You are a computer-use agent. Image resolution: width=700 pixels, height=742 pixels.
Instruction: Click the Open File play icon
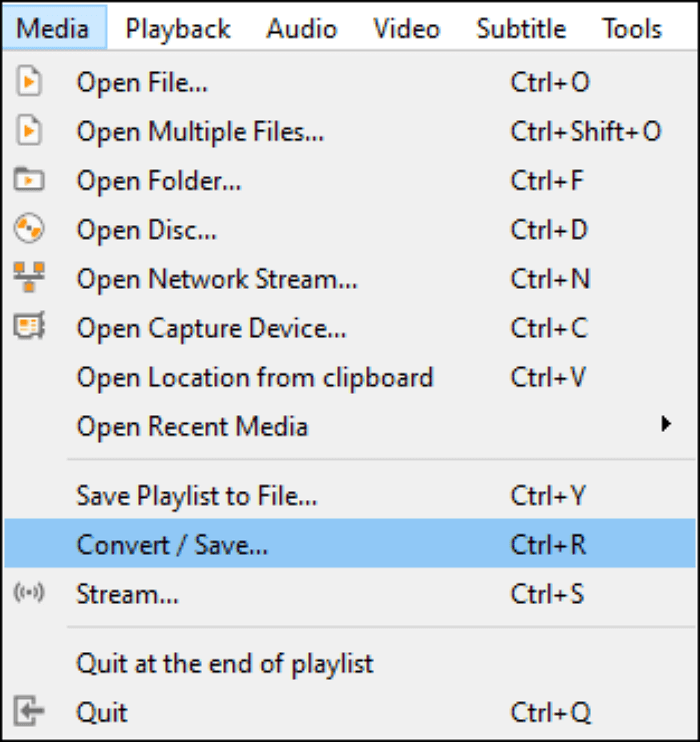pos(30,83)
